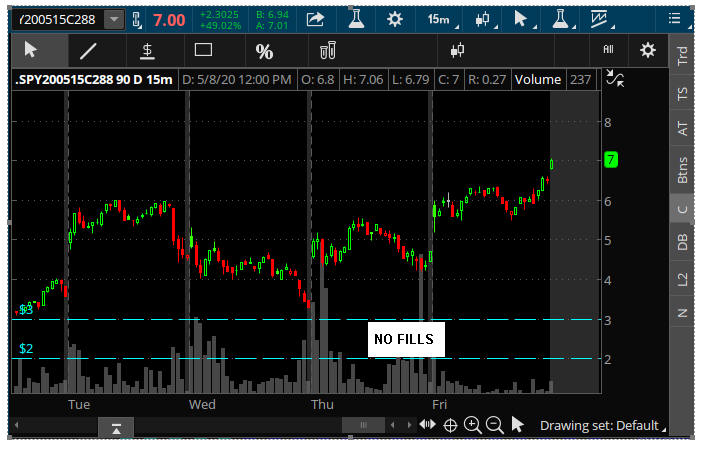Select the price level dollar tool
The width and height of the screenshot is (704, 454).
[147, 51]
